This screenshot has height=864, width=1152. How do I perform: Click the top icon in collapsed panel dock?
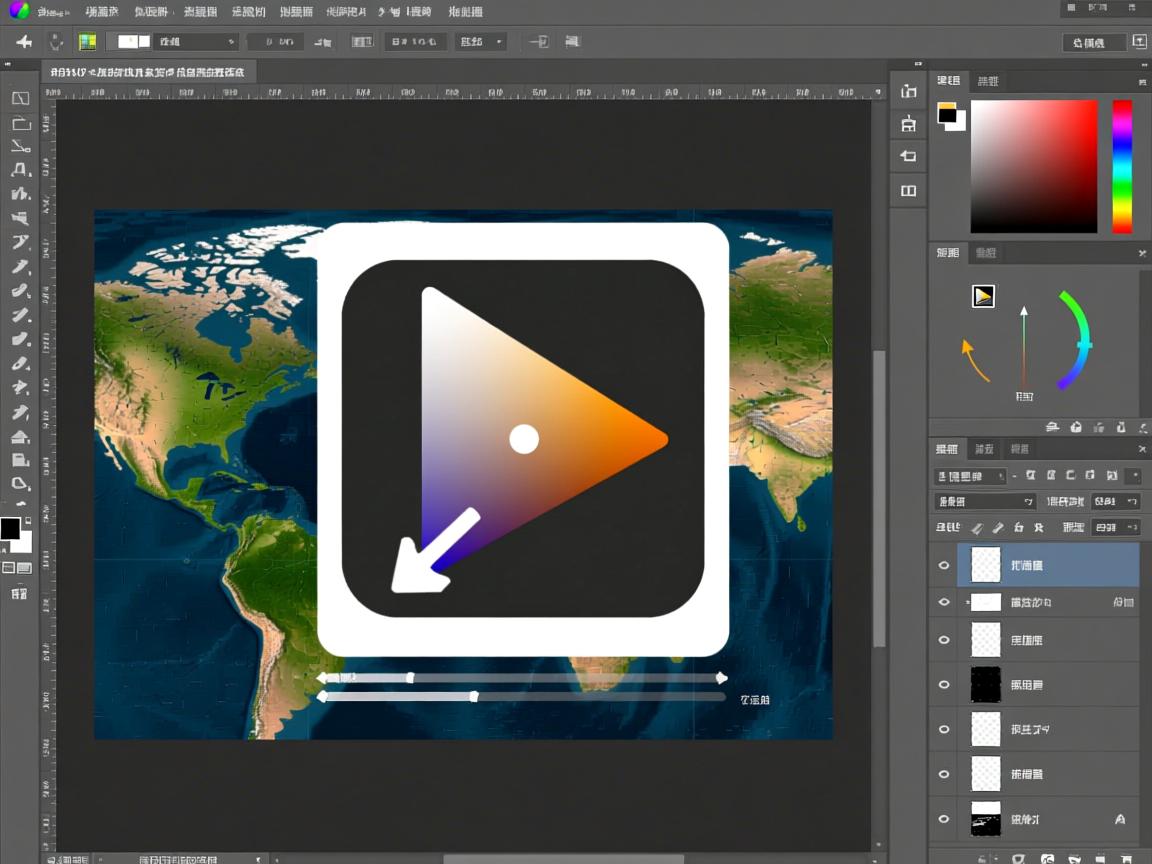pyautogui.click(x=908, y=91)
